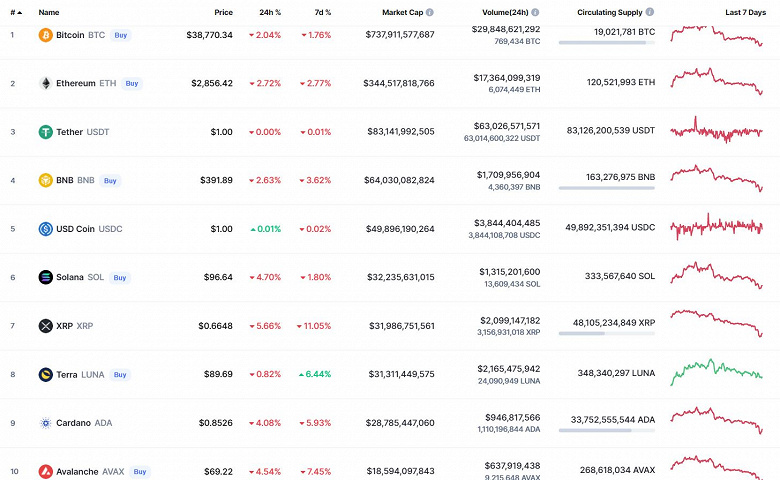This screenshot has height=480, width=780.
Task: Sort the table by Price column
Action: 223,12
